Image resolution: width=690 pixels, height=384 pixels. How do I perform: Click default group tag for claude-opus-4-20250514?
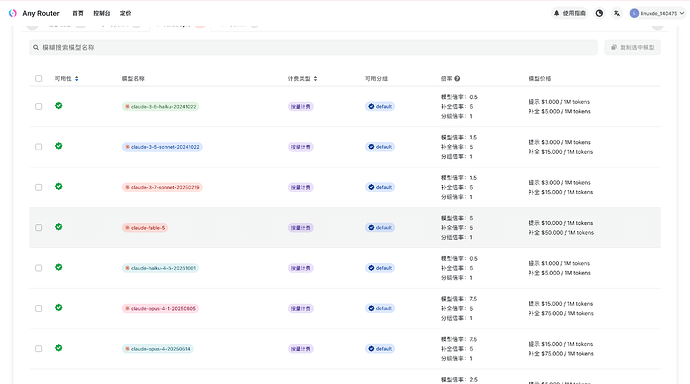[380, 349]
